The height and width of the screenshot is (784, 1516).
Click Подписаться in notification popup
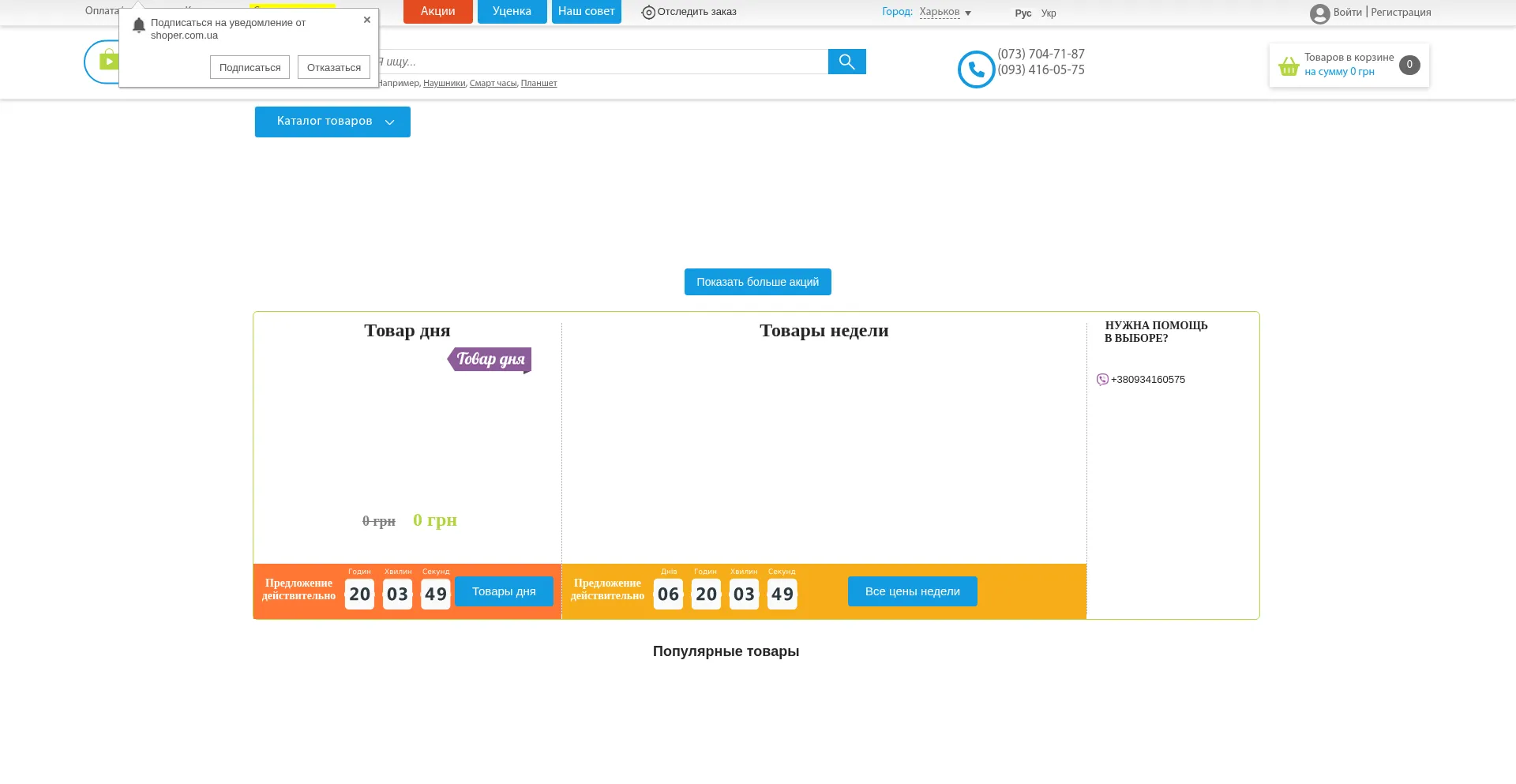click(250, 67)
